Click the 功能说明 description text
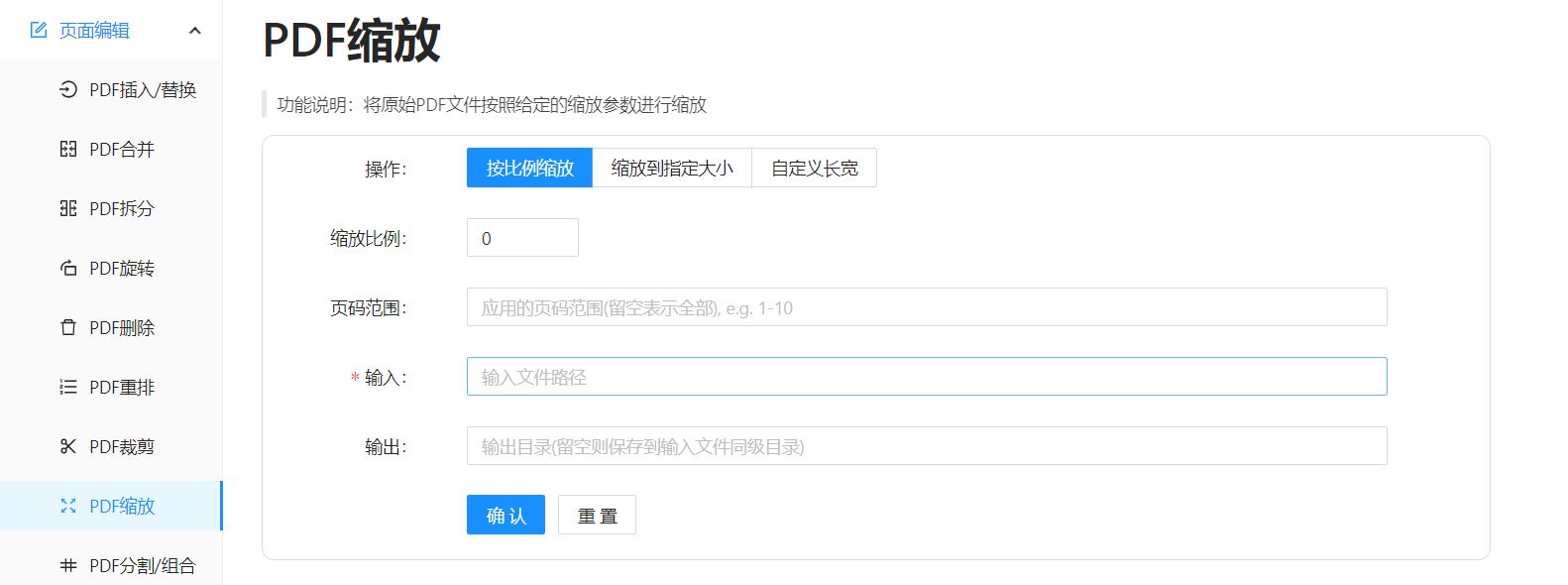 tap(492, 104)
